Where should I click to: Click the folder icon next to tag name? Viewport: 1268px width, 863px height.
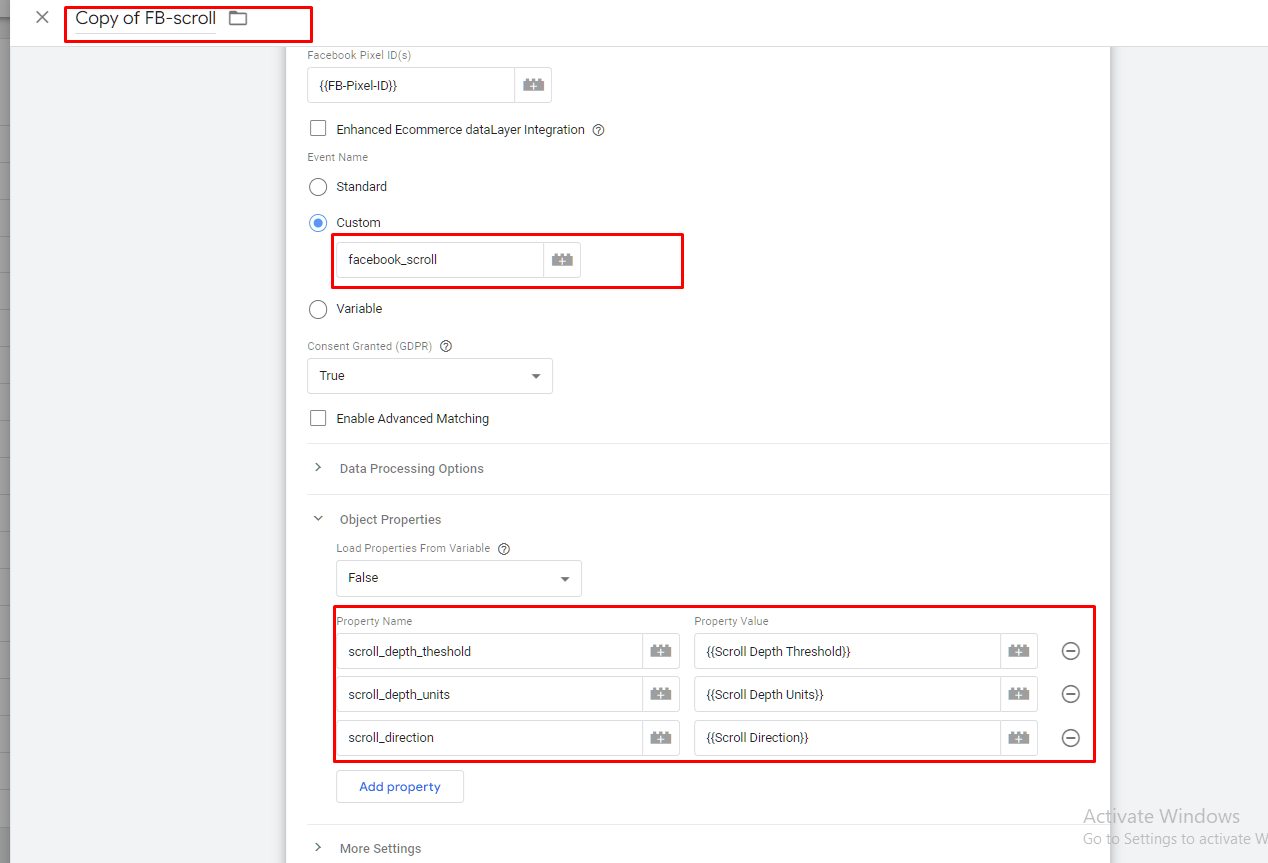click(x=238, y=19)
